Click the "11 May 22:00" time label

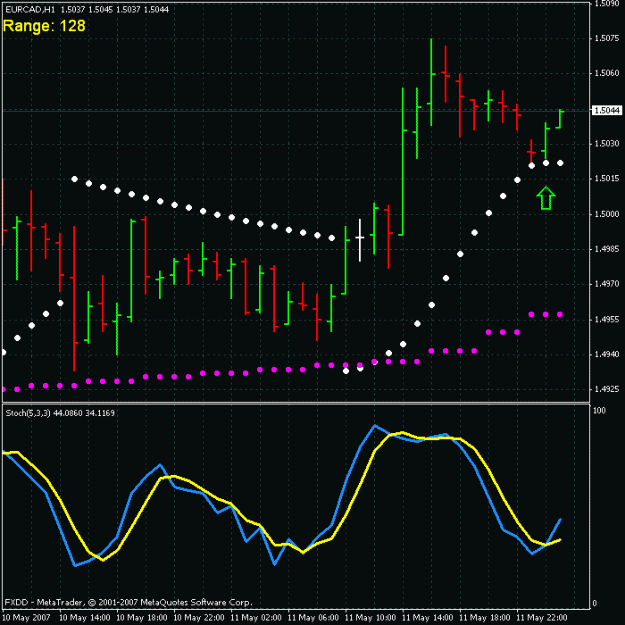point(542,617)
